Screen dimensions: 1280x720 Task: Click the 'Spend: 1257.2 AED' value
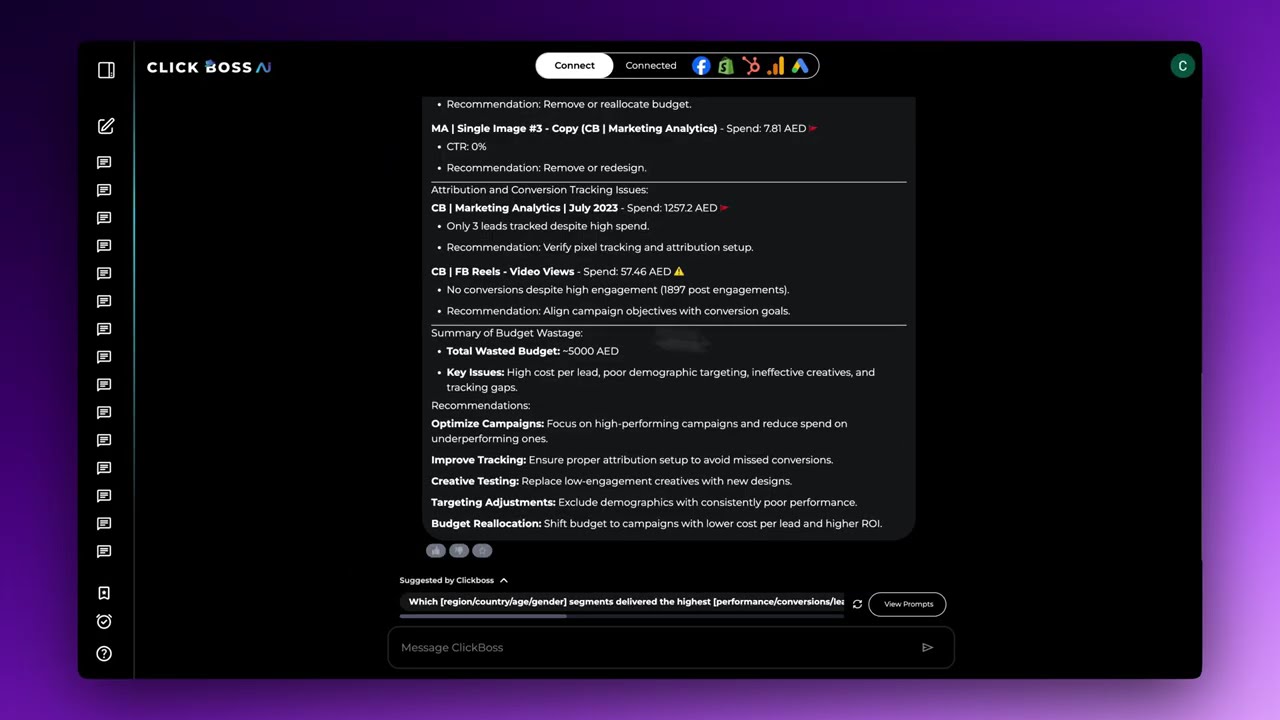(x=672, y=208)
